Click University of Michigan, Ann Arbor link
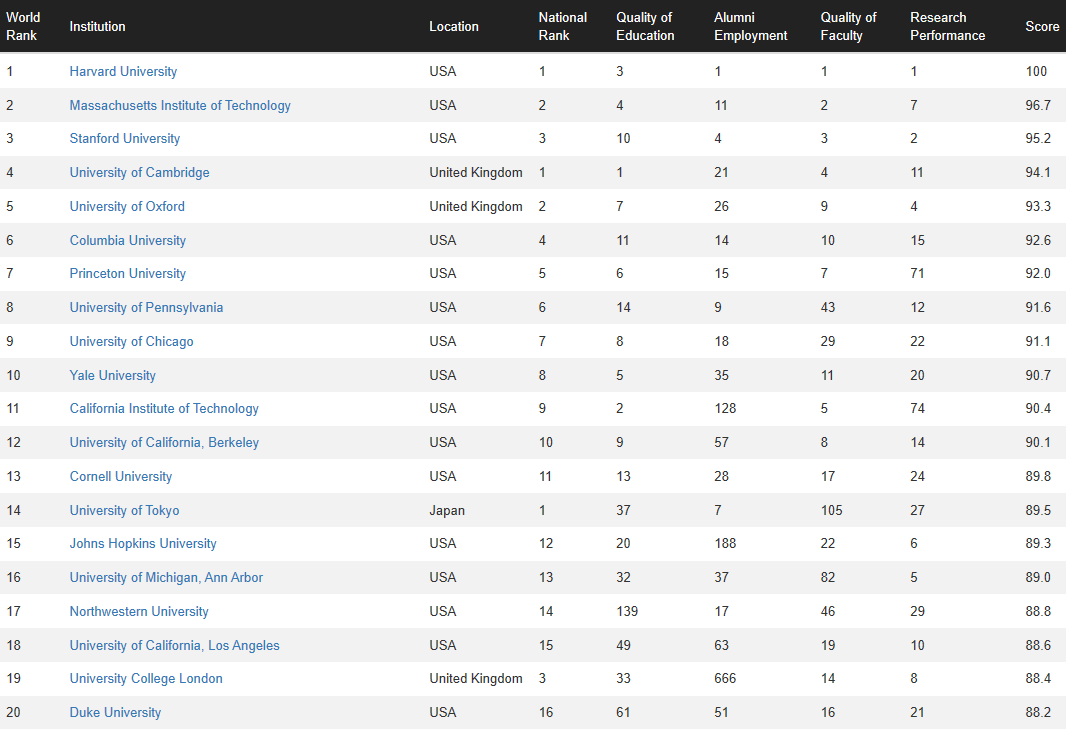This screenshot has height=729, width=1066. coord(166,577)
